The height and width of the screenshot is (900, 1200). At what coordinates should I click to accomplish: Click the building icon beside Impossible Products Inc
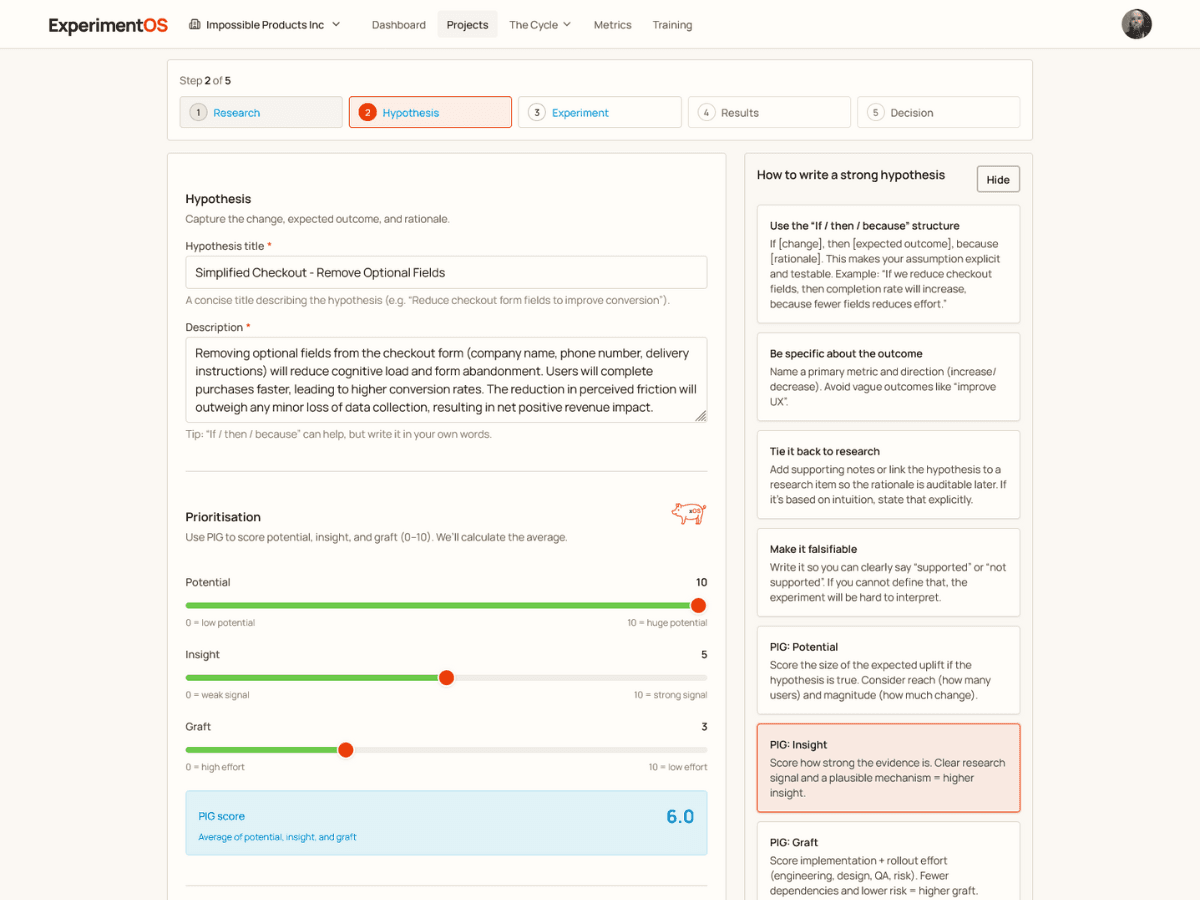tap(194, 24)
